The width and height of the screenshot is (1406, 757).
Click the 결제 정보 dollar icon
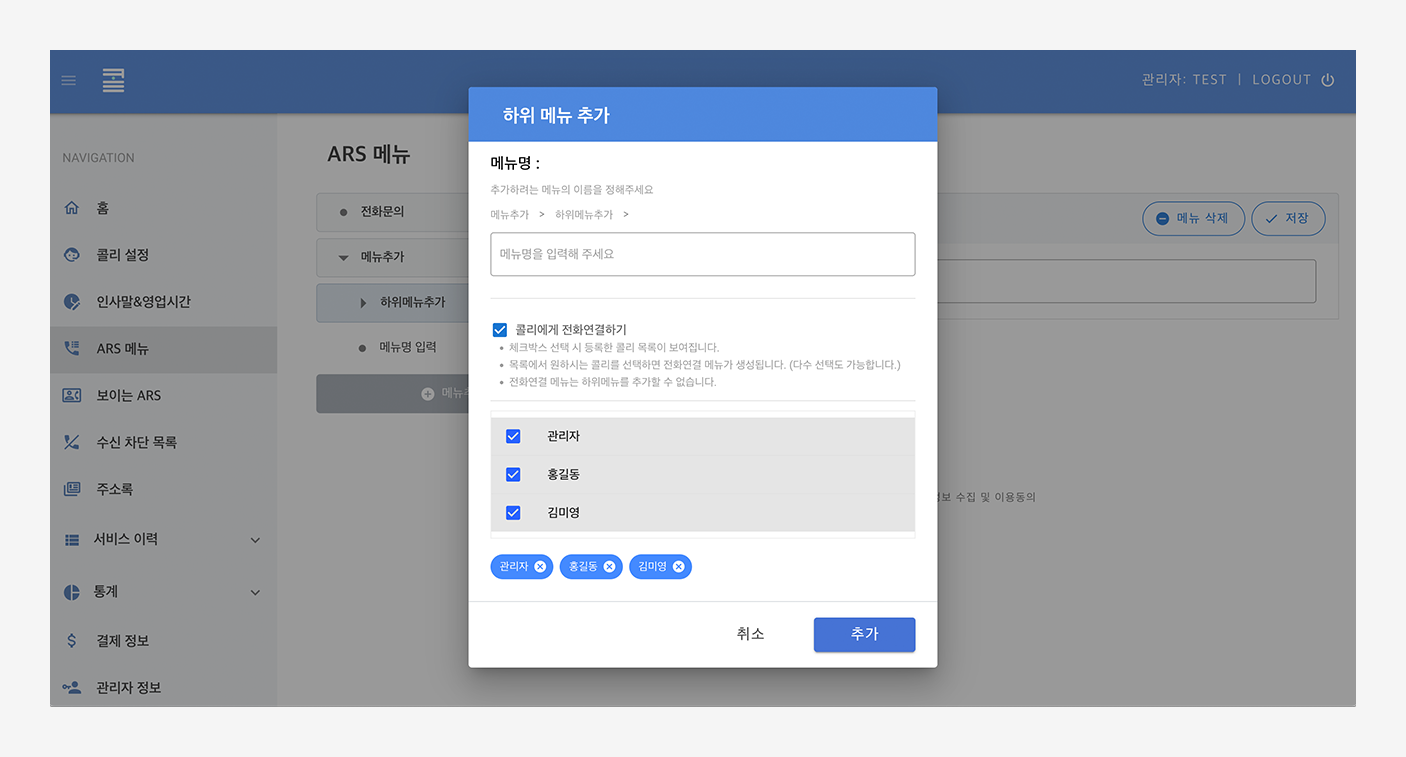71,641
